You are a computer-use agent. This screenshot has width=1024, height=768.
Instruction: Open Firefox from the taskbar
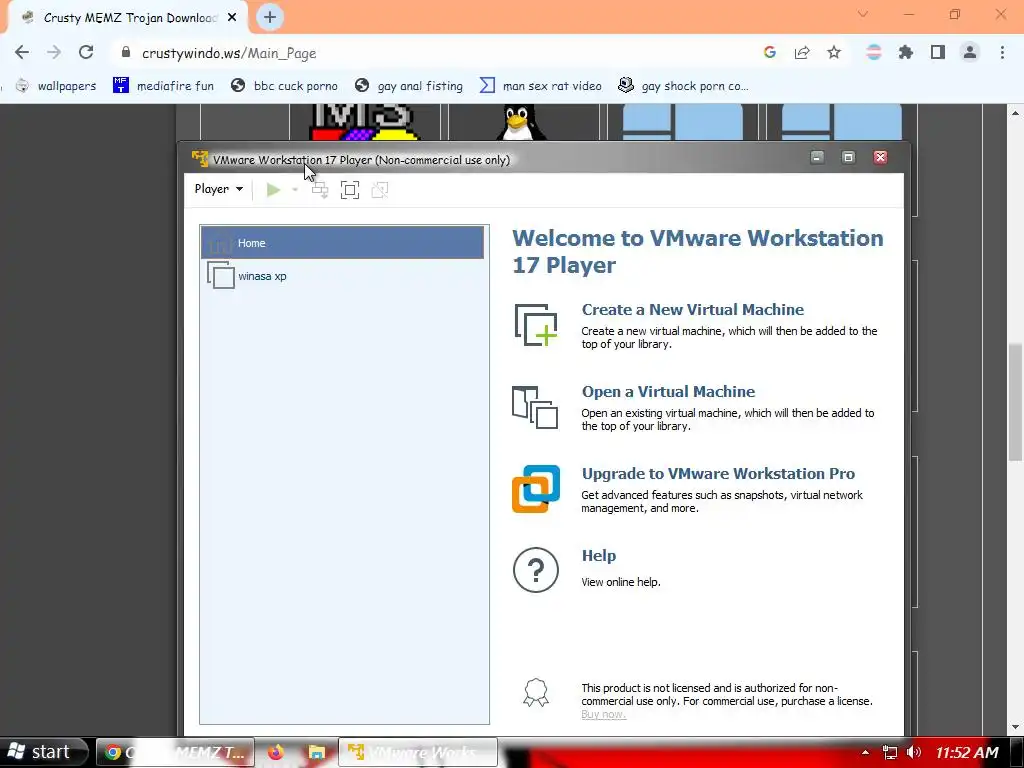(276, 752)
